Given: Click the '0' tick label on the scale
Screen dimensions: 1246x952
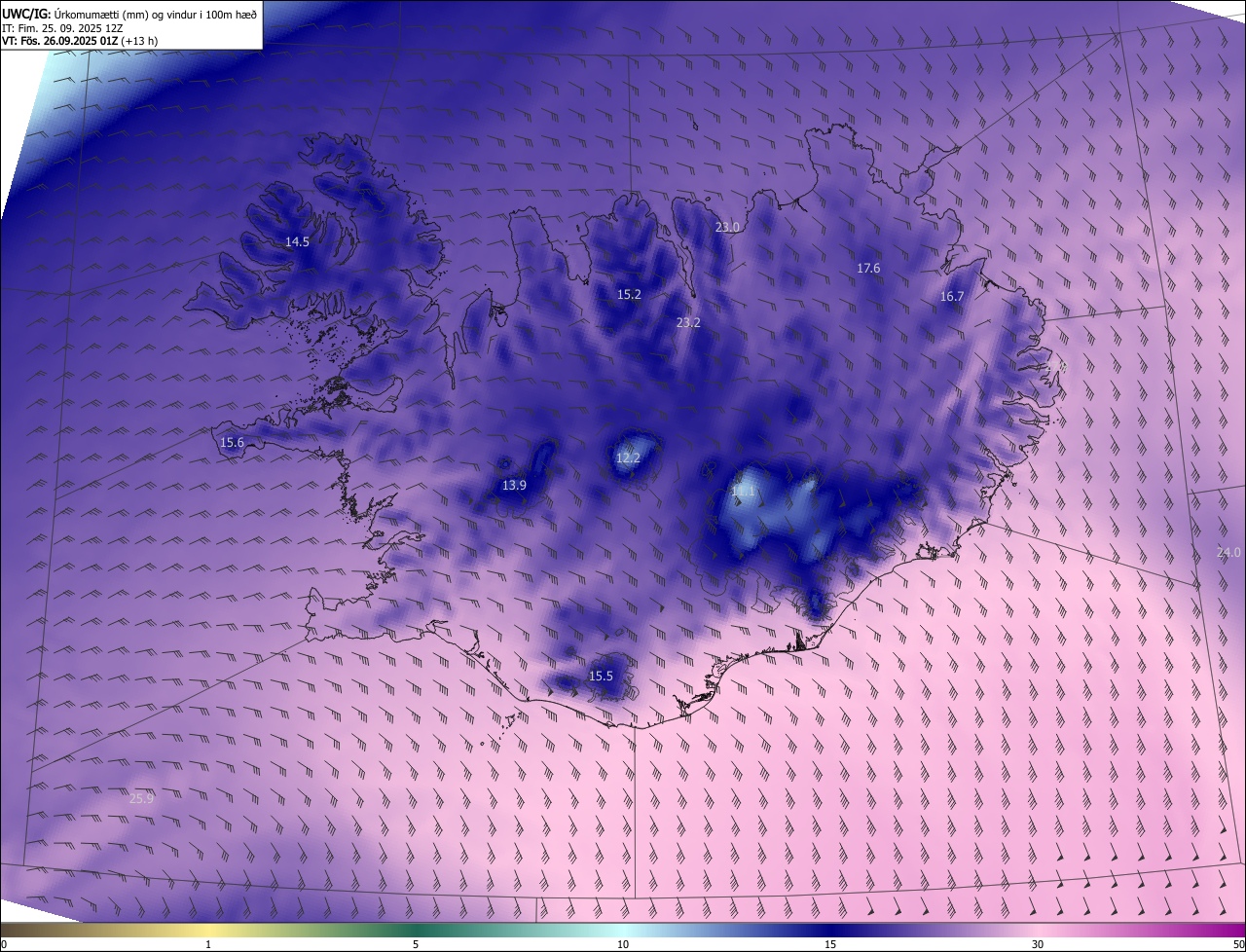Looking at the screenshot, I should pyautogui.click(x=4, y=944).
